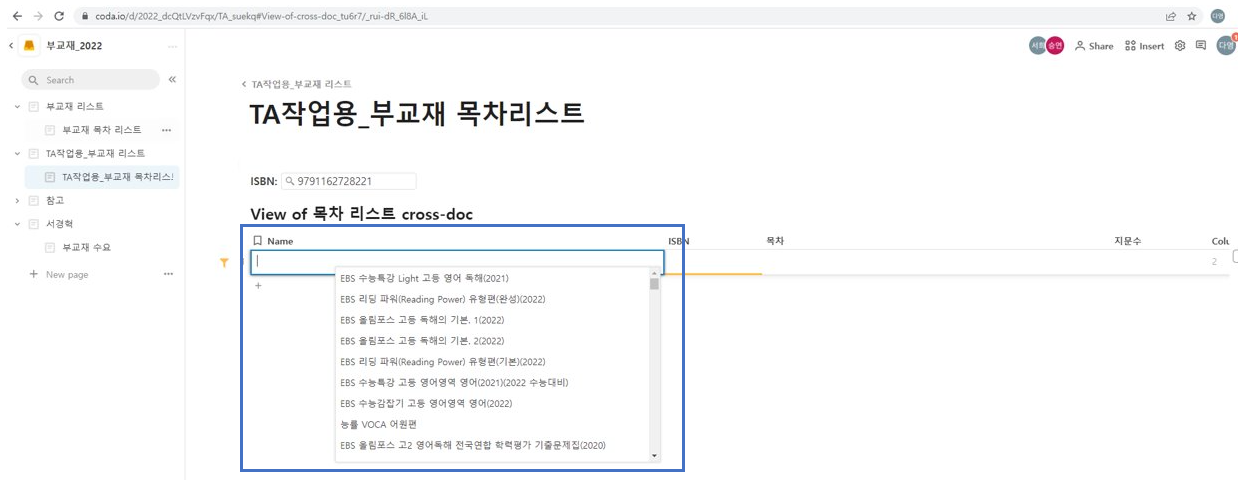The image size is (1249, 495).
Task: Click the dropdown list scrollbar thumb
Action: (655, 284)
